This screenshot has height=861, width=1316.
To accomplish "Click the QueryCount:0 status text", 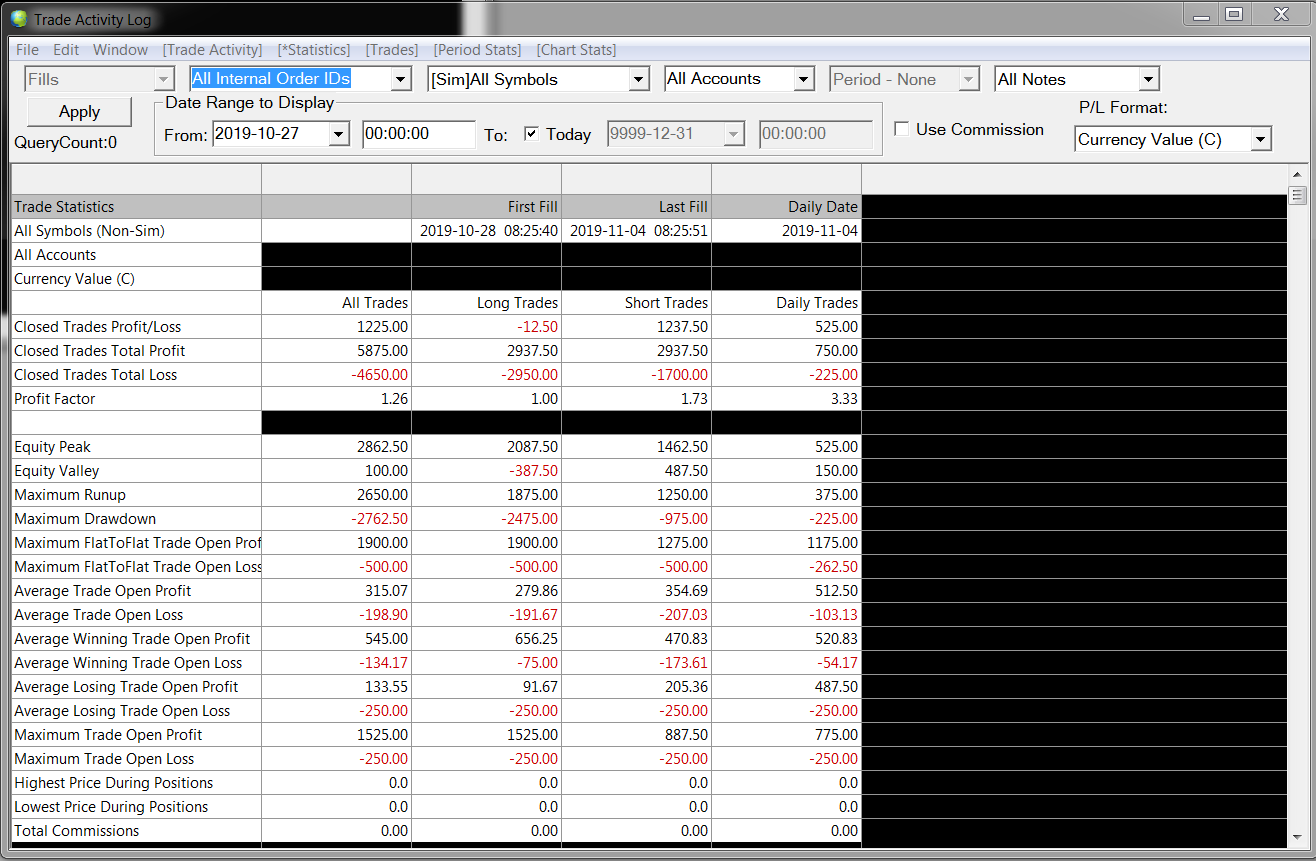I will pos(66,143).
